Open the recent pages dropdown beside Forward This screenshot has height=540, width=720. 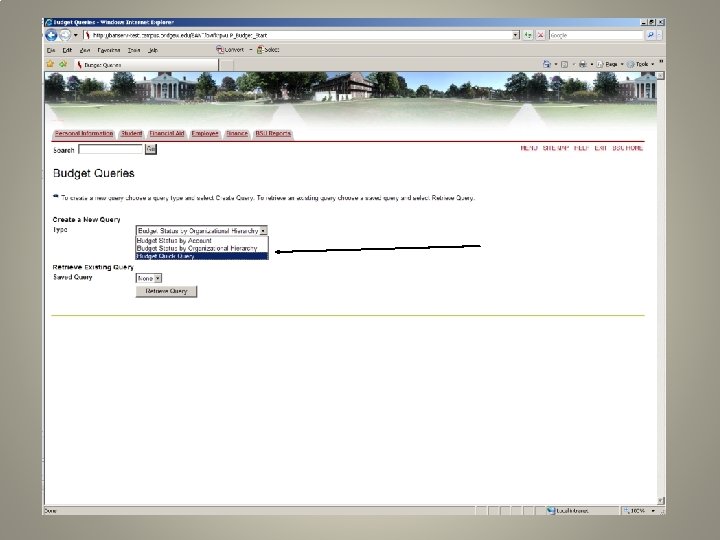(x=76, y=35)
